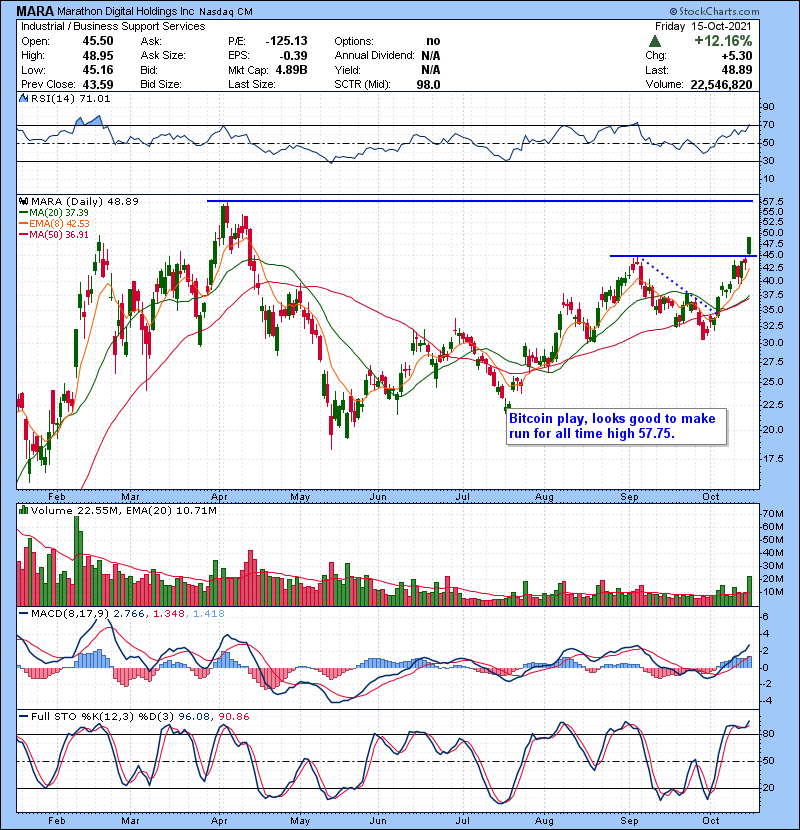Click the Volume 22.55M, EMA(20) 10.71M label
Viewport: 800px width, 830px height.
pyautogui.click(x=123, y=511)
